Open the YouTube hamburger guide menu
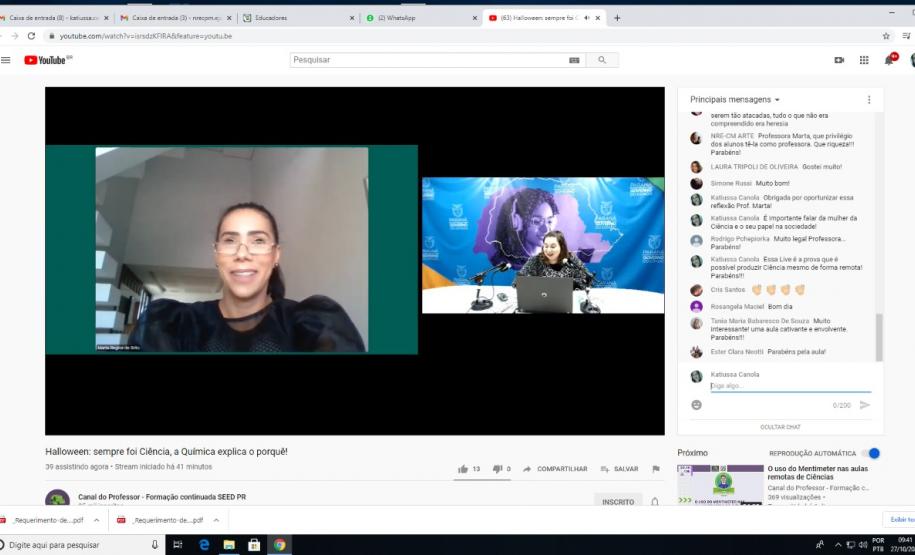Viewport: 915px width, 555px height. 6,60
